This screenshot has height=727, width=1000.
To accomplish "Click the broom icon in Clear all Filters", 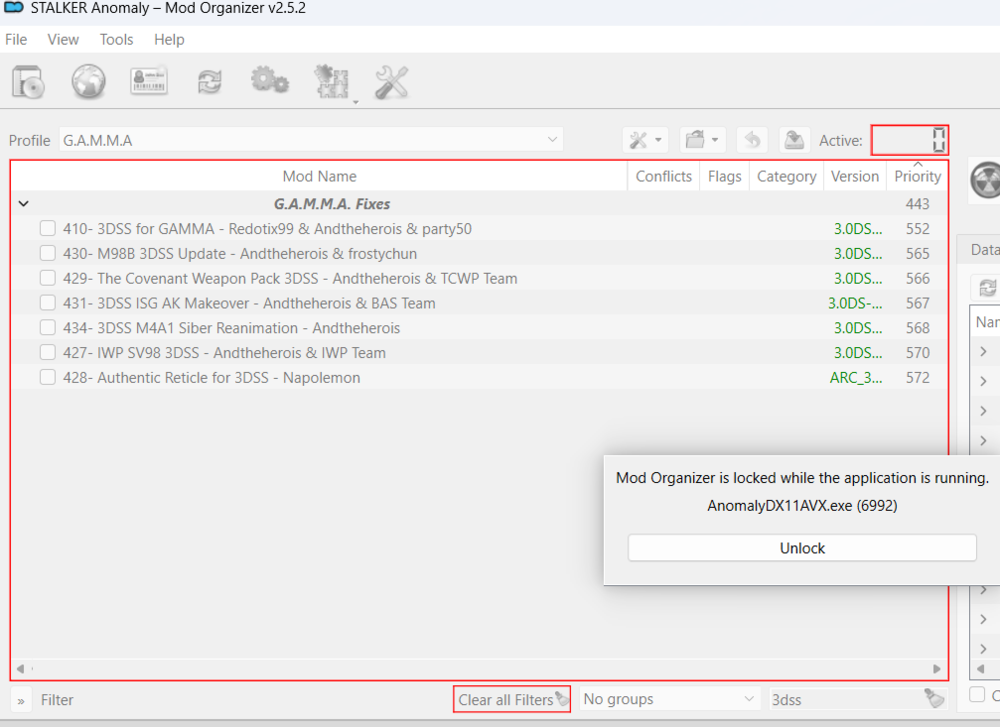I will (561, 698).
